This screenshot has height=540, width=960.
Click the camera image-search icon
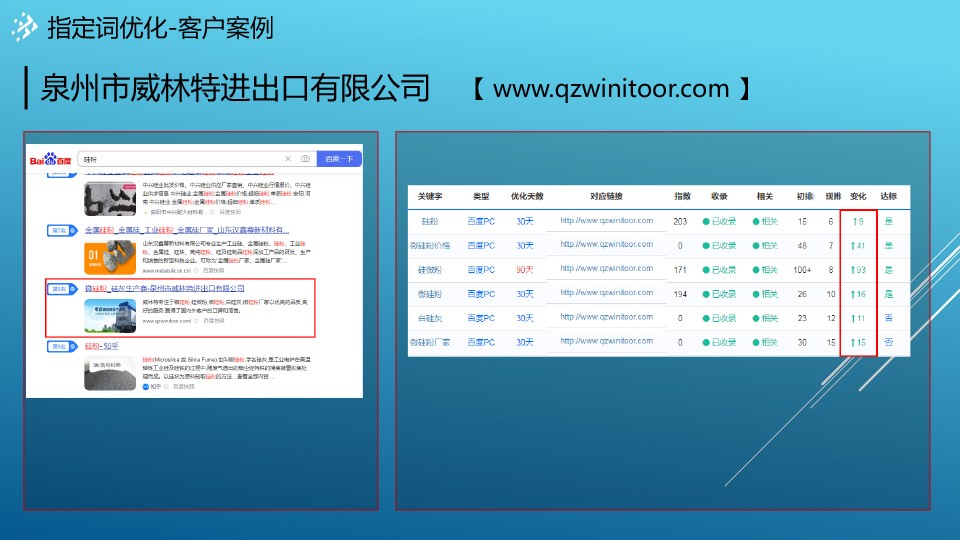point(305,159)
